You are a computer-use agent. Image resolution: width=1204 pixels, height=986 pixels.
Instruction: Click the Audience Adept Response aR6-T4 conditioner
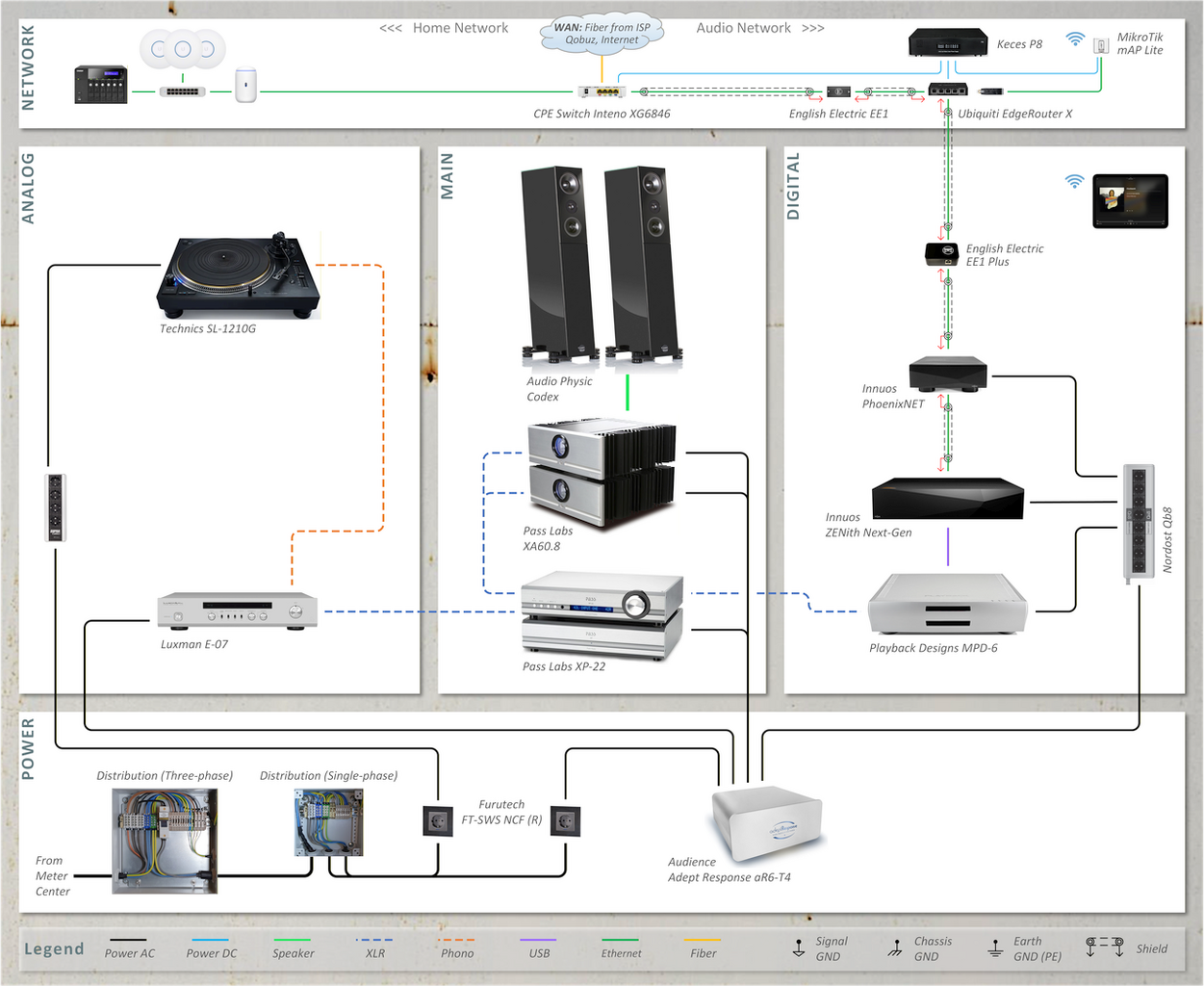tap(767, 823)
